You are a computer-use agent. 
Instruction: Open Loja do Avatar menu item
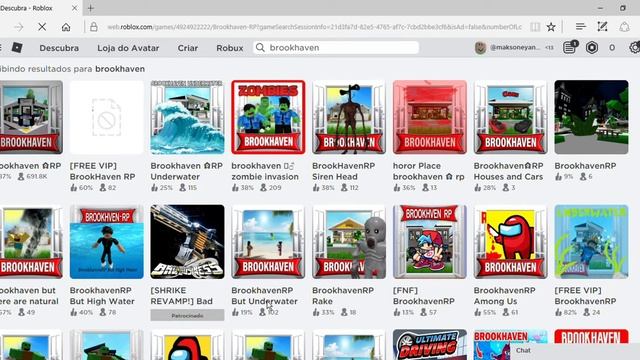[x=128, y=48]
